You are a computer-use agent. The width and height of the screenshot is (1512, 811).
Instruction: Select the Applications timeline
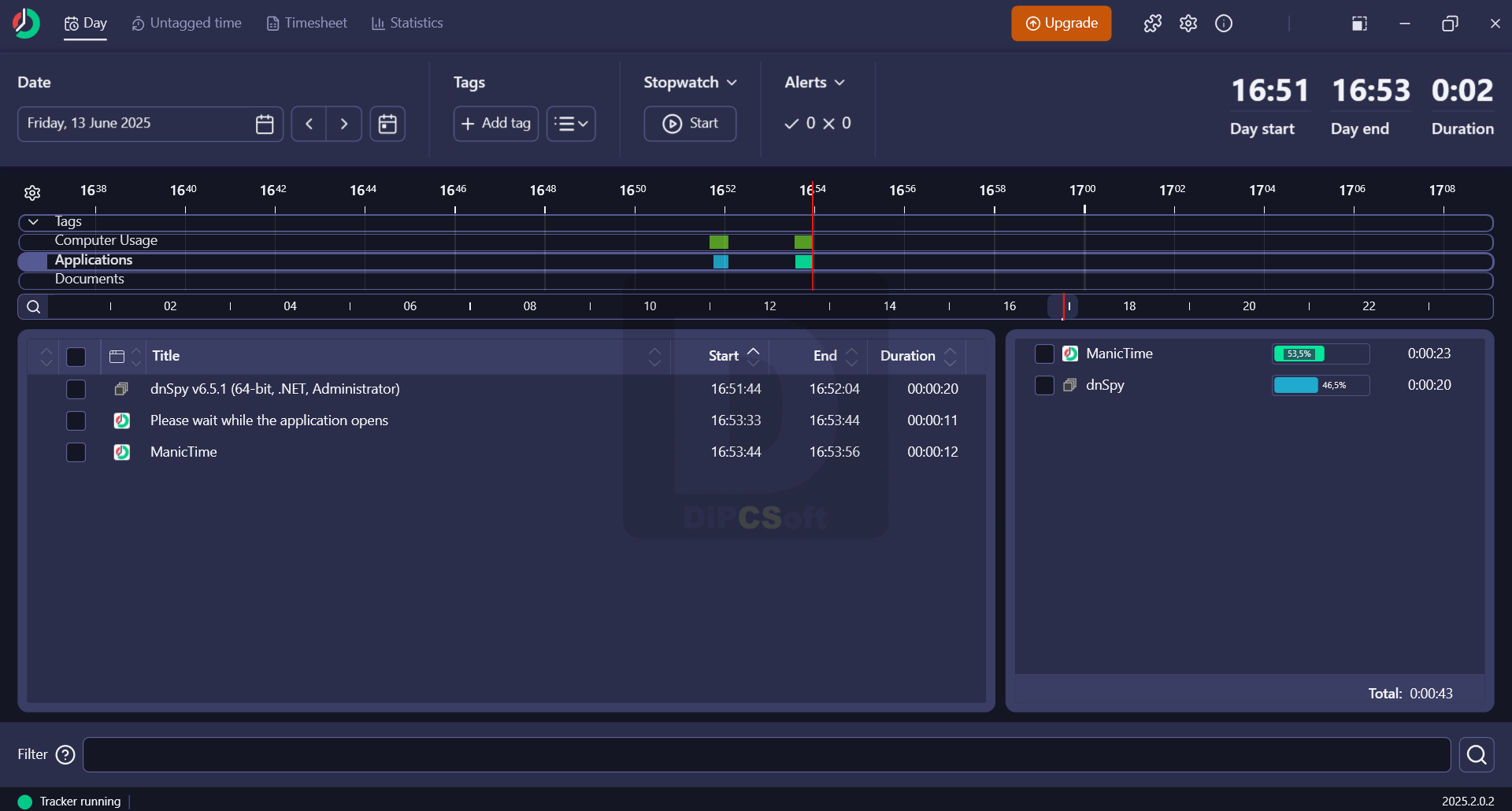755,261
